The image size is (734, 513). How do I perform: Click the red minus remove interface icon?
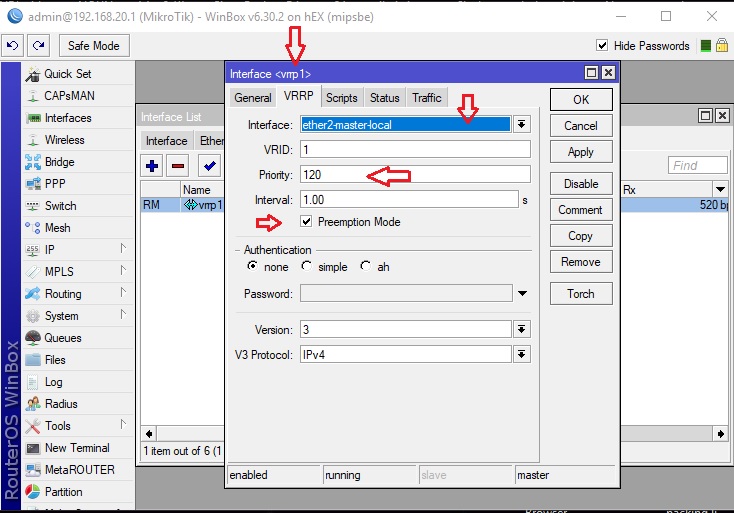point(178,166)
